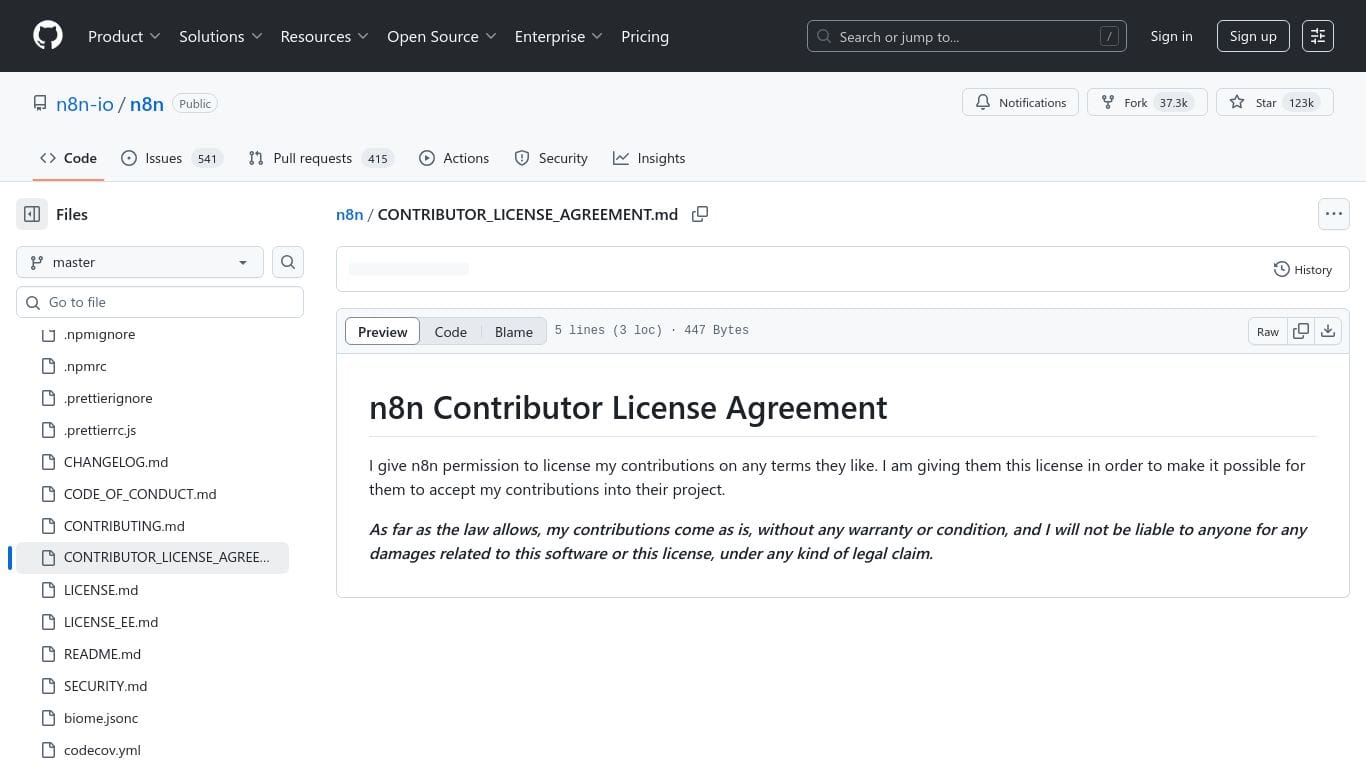Select the Code view toggle

450,332
